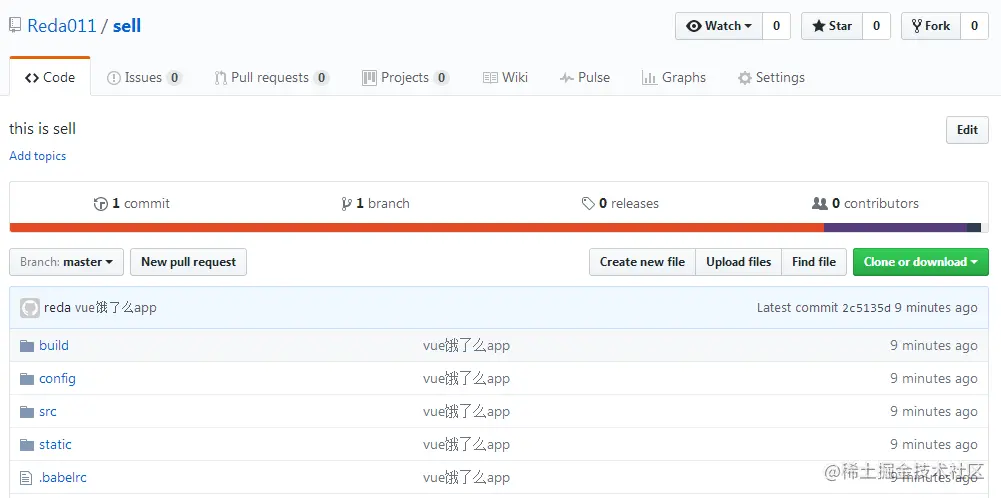This screenshot has width=1001, height=498.
Task: Click the Edit description button
Action: pyautogui.click(x=967, y=130)
